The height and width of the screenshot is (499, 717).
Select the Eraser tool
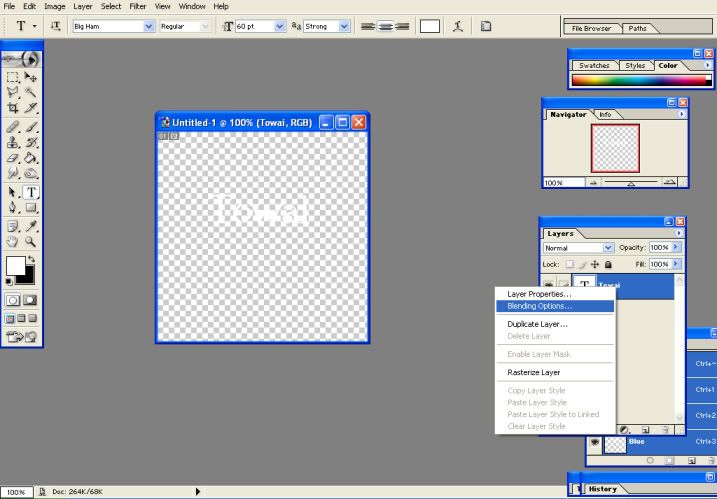coord(13,158)
